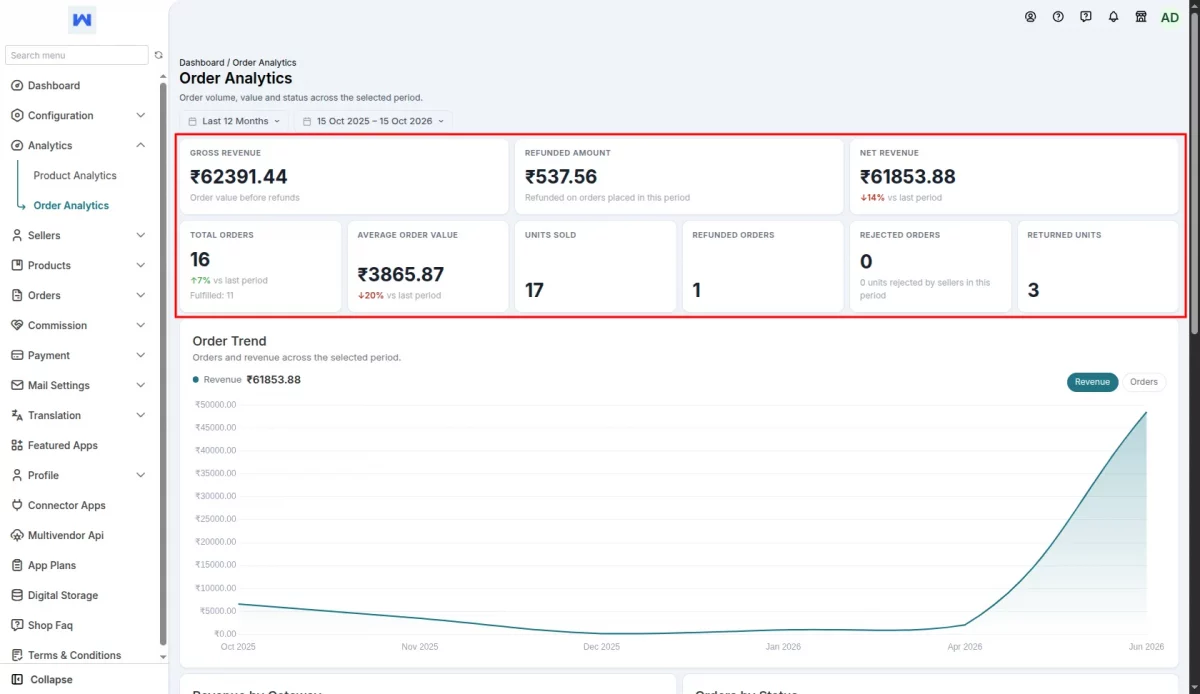Click the ₹50000.00 y-axis label
Image resolution: width=1200 pixels, height=694 pixels.
point(216,405)
